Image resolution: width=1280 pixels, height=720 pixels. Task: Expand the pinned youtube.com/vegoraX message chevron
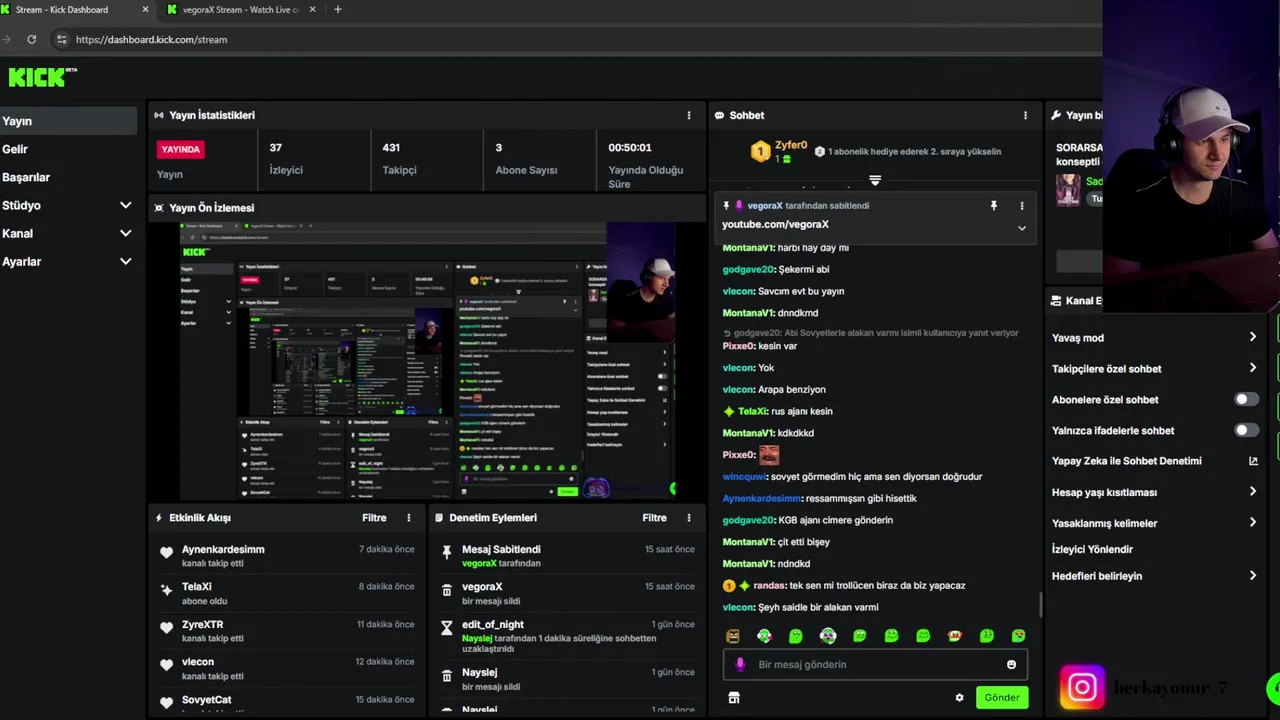click(x=1021, y=228)
